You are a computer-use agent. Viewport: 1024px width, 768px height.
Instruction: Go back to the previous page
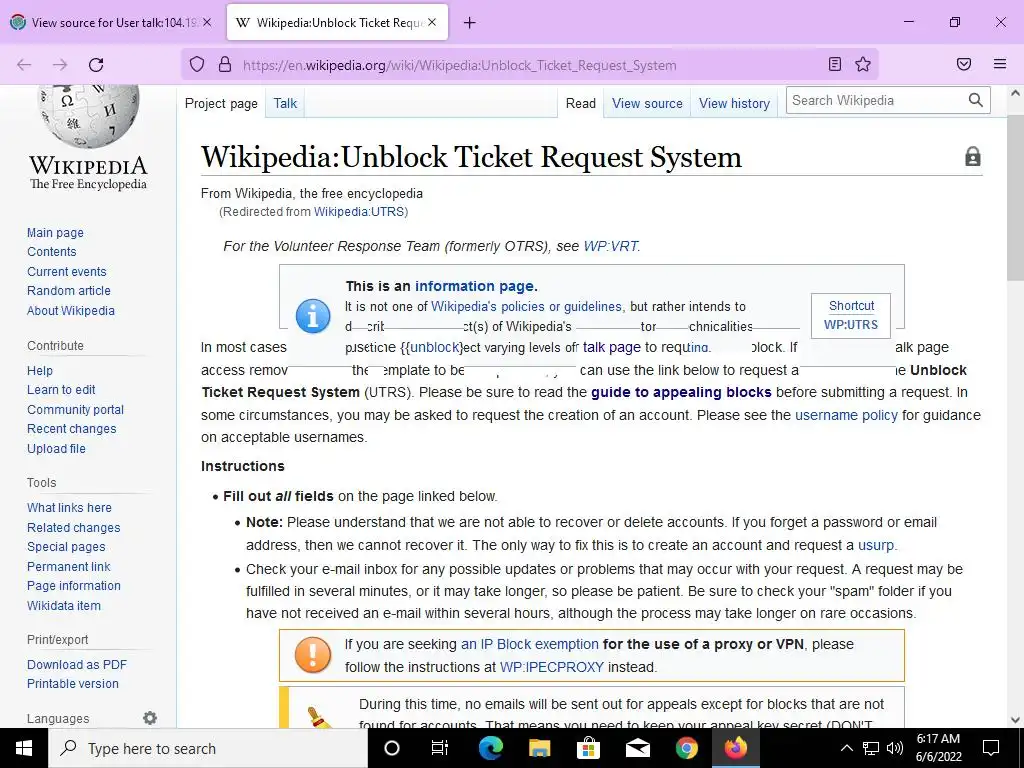point(24,65)
